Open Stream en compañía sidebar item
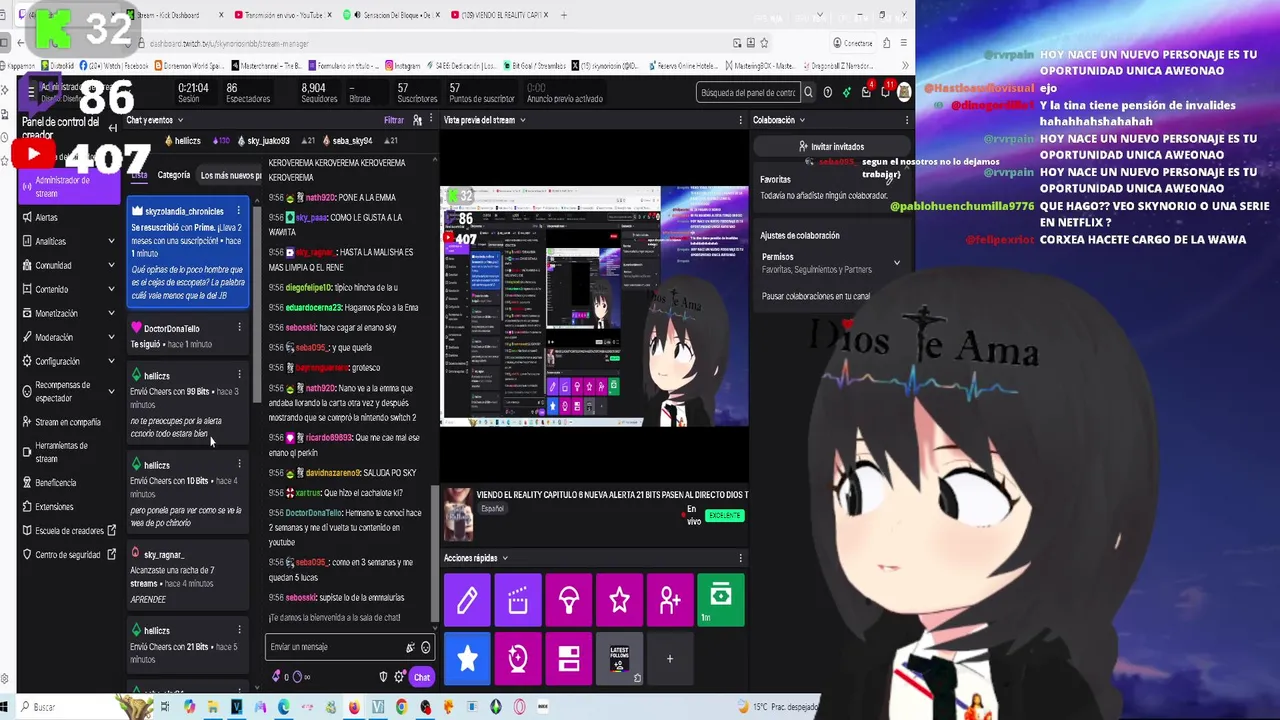Viewport: 1280px width, 720px height. click(68, 422)
